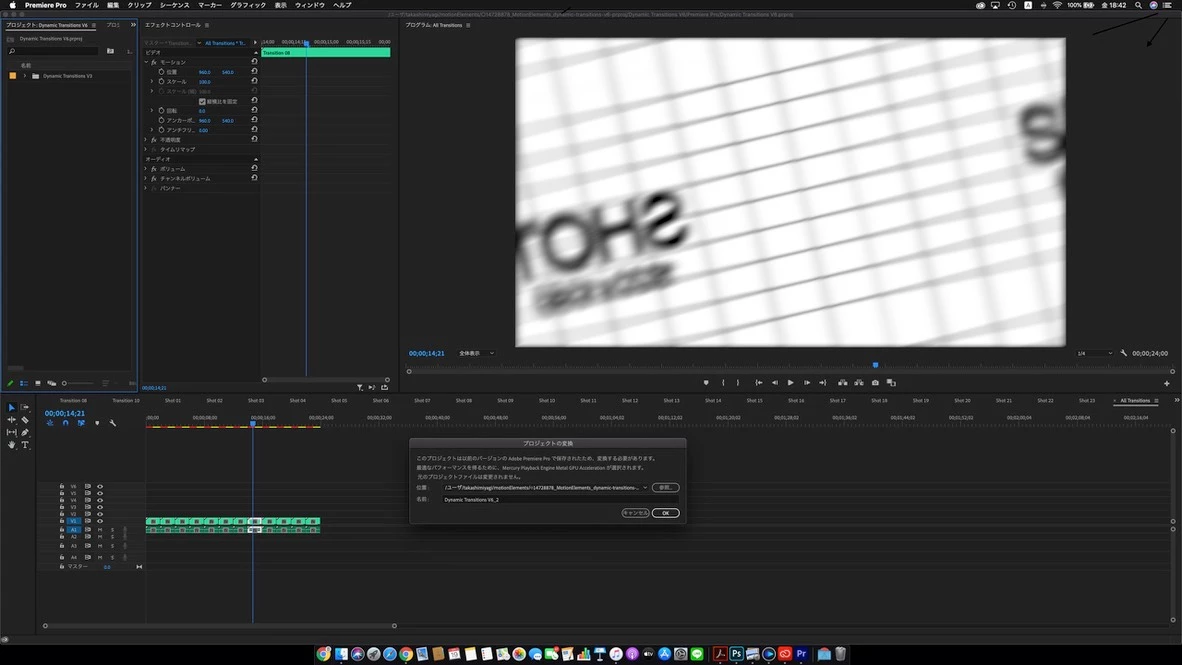The image size is (1182, 665).
Task: Click the New Bin folder icon in Project panel
Action: coord(110,51)
